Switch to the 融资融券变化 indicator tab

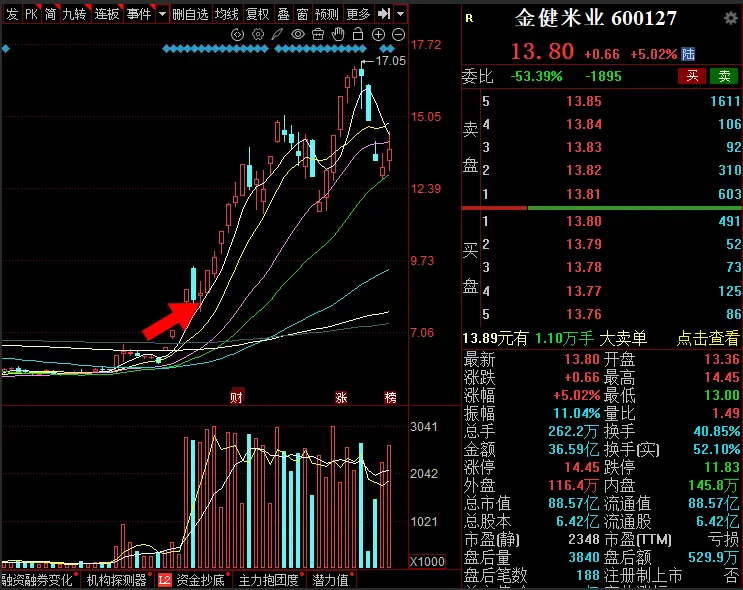pyautogui.click(x=38, y=580)
